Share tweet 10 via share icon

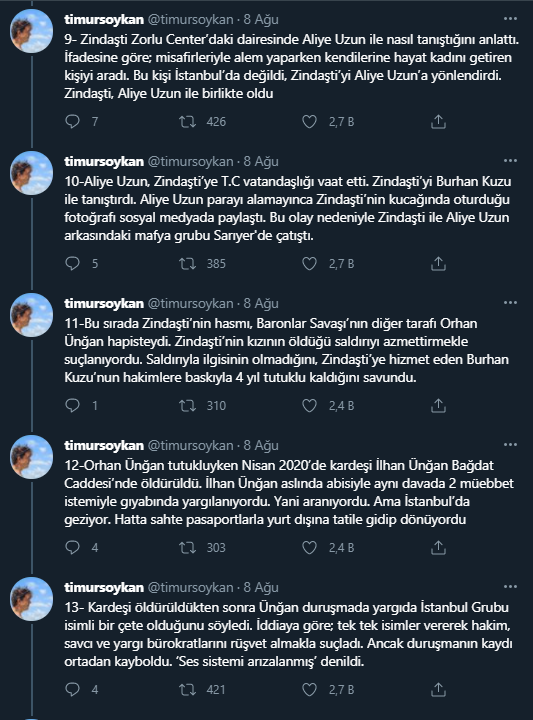tap(438, 264)
